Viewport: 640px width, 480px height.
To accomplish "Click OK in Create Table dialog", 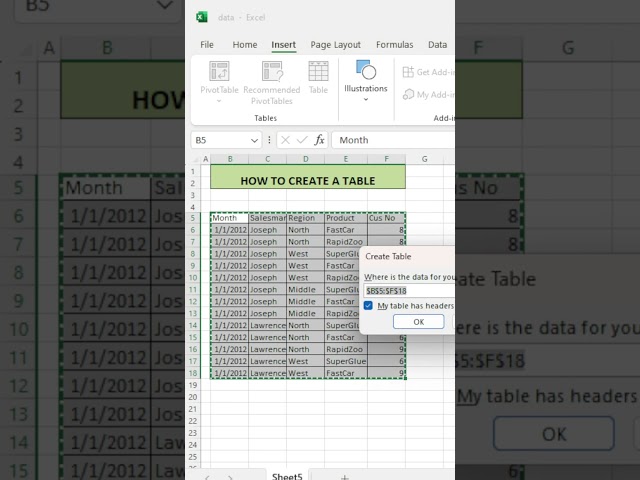I will (419, 322).
